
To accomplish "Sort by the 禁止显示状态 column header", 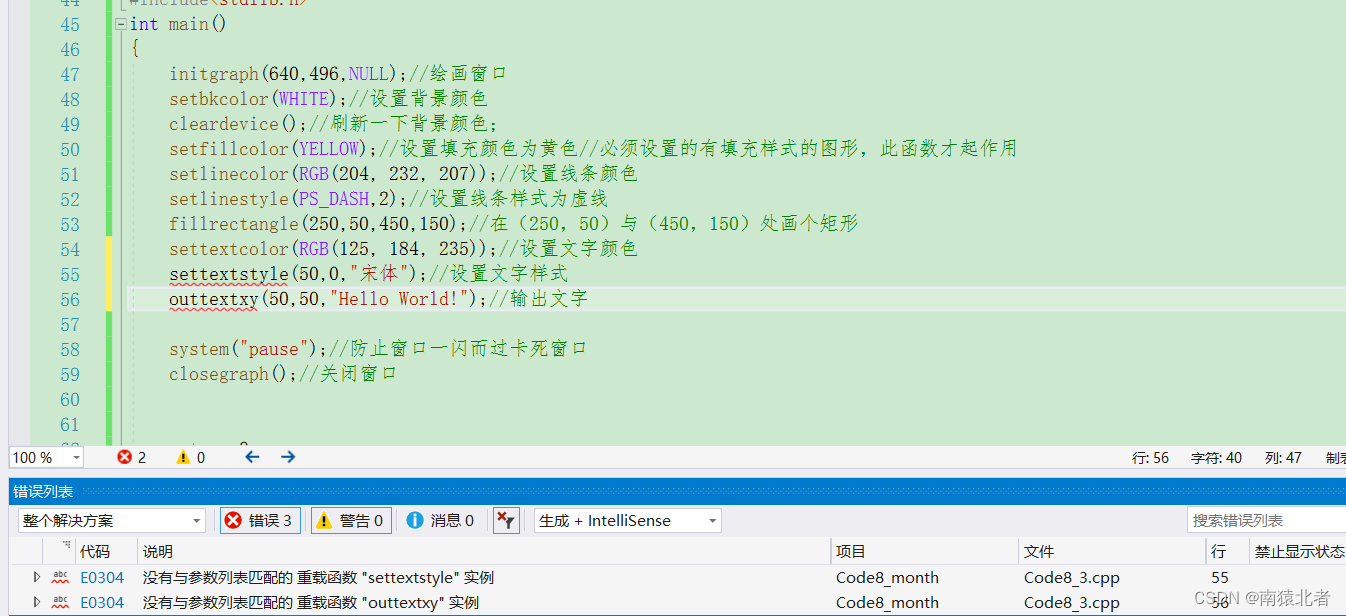I will (1299, 551).
